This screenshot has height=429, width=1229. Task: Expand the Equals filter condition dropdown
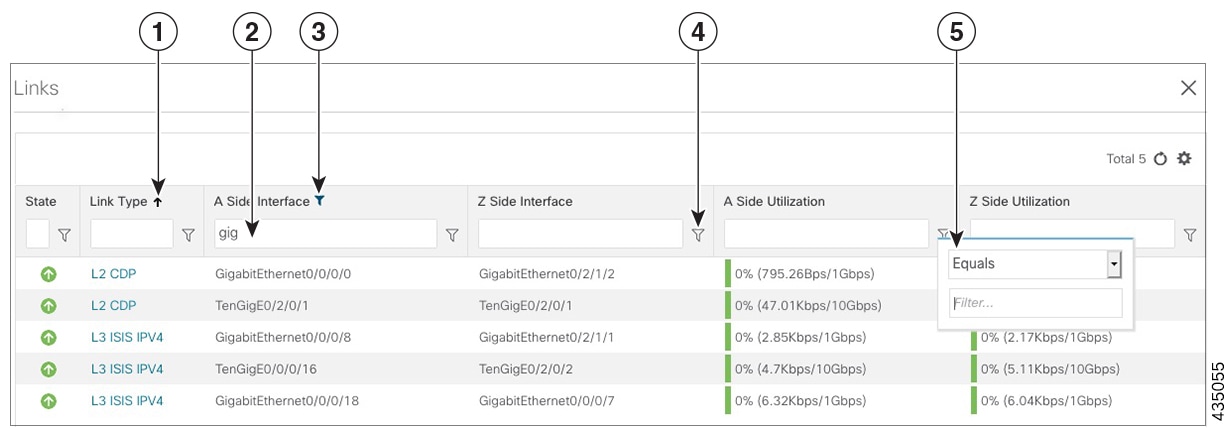coord(1114,264)
